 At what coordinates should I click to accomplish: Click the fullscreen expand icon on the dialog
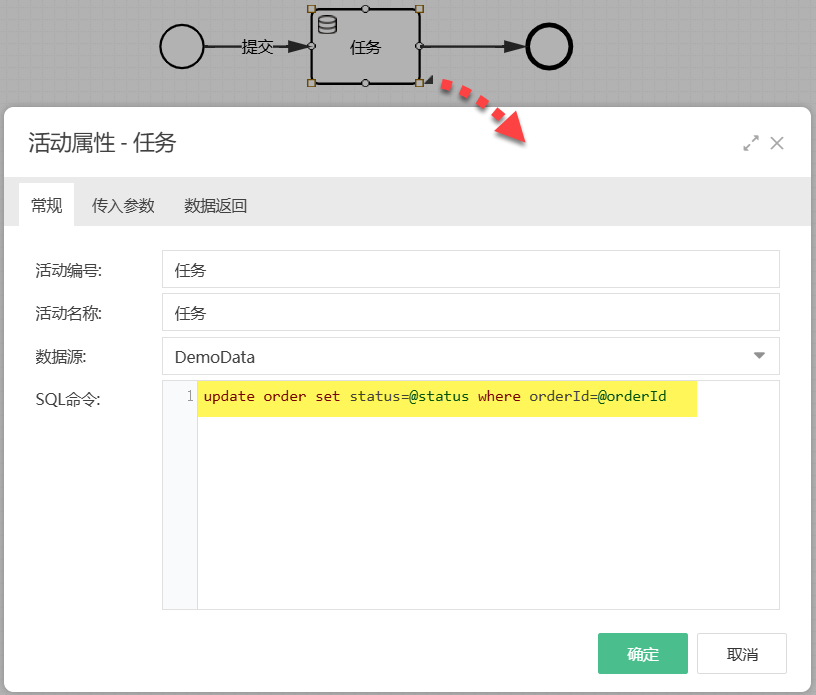click(x=751, y=143)
